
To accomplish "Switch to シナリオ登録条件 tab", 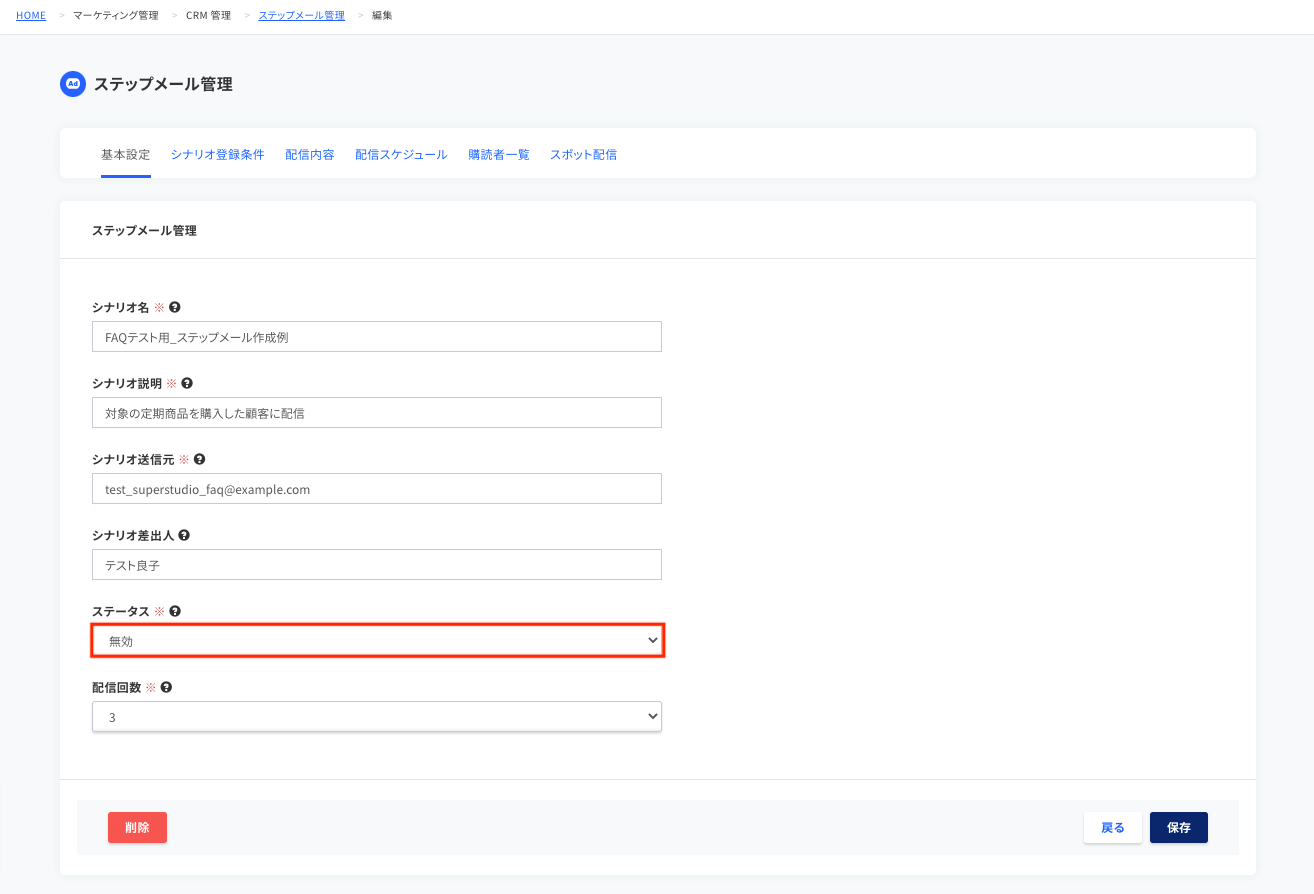I will 217,155.
